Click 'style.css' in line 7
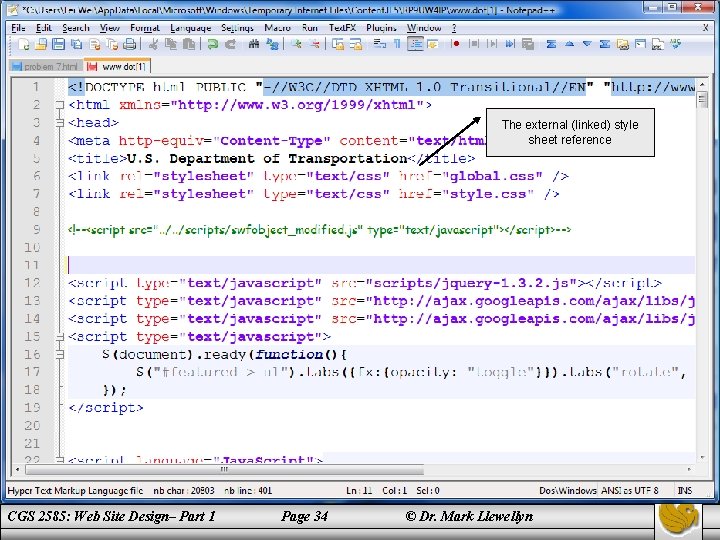This screenshot has width=720, height=540. (487, 194)
